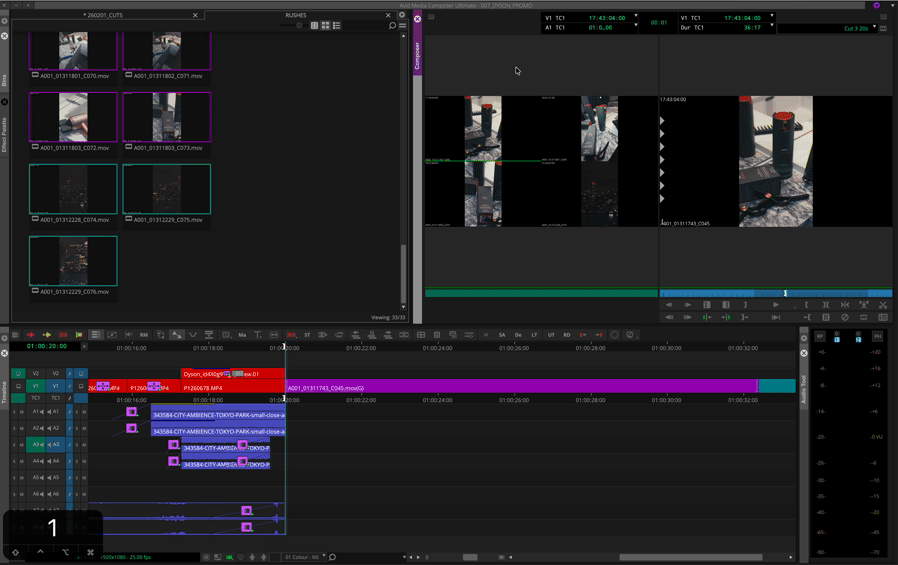Toggle record A3 track selector

(56, 444)
